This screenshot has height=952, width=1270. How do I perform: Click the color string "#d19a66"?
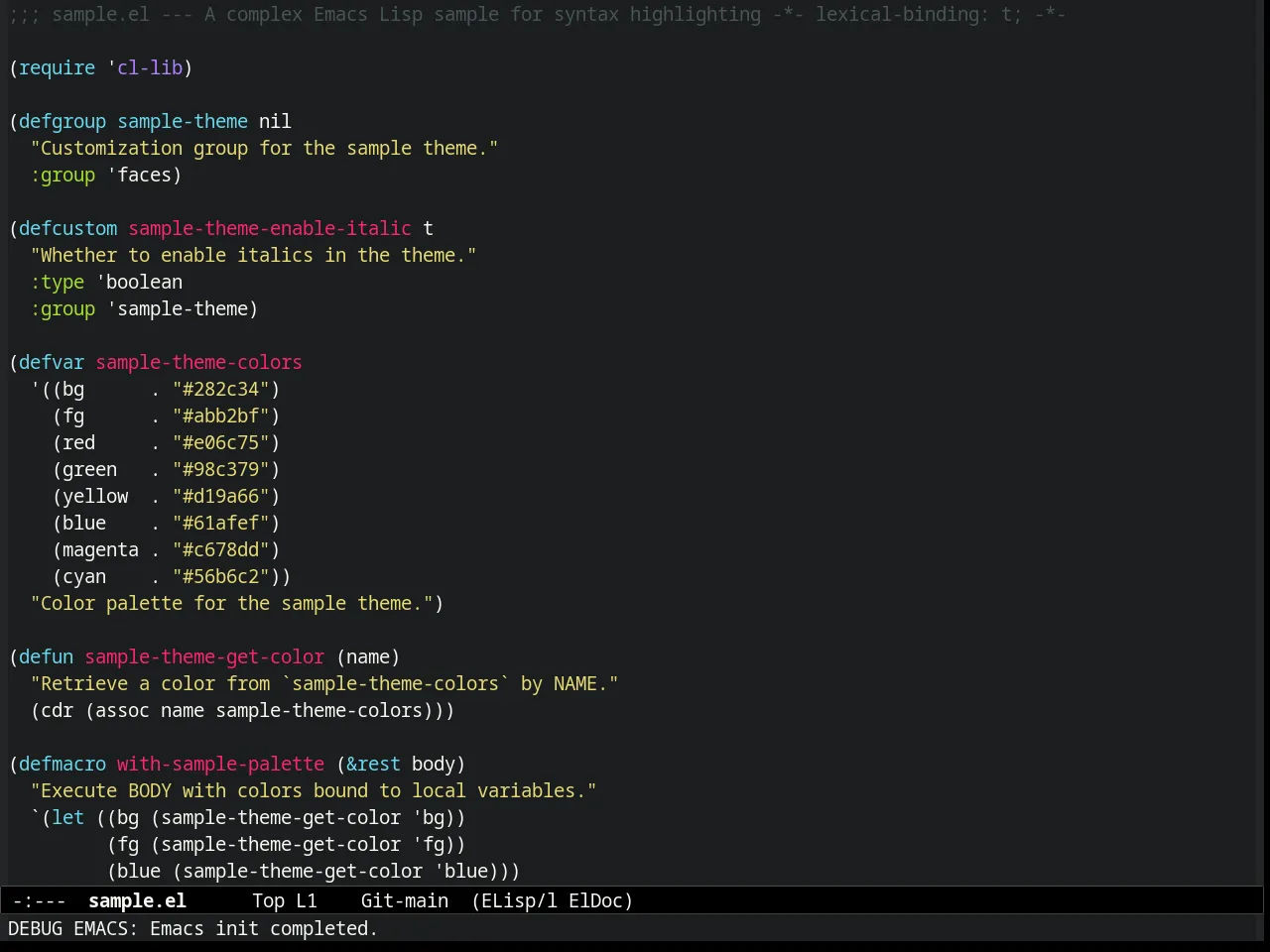click(x=220, y=496)
